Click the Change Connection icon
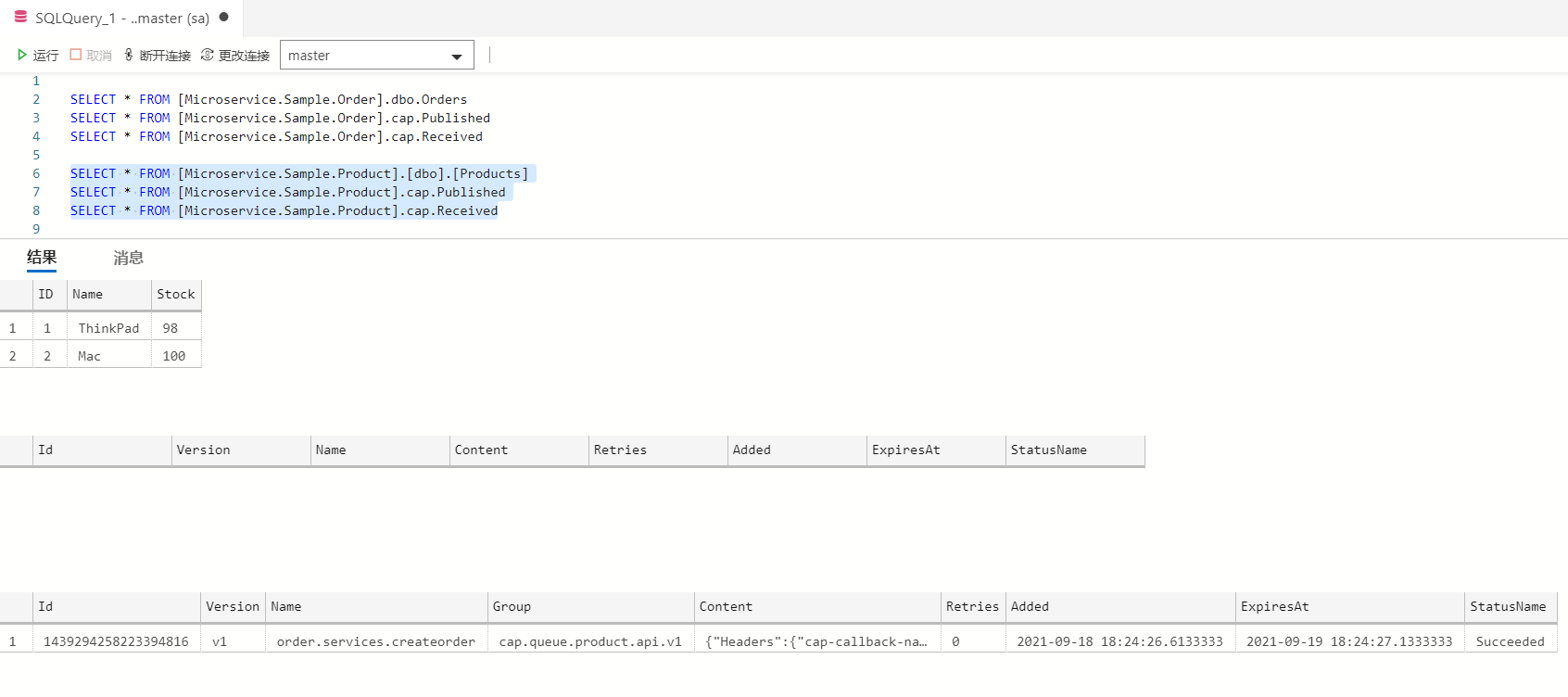Viewport: 1568px width, 697px height. click(x=208, y=56)
